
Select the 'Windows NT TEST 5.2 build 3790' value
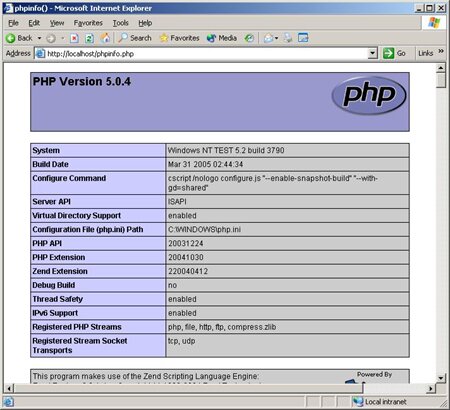click(x=226, y=150)
